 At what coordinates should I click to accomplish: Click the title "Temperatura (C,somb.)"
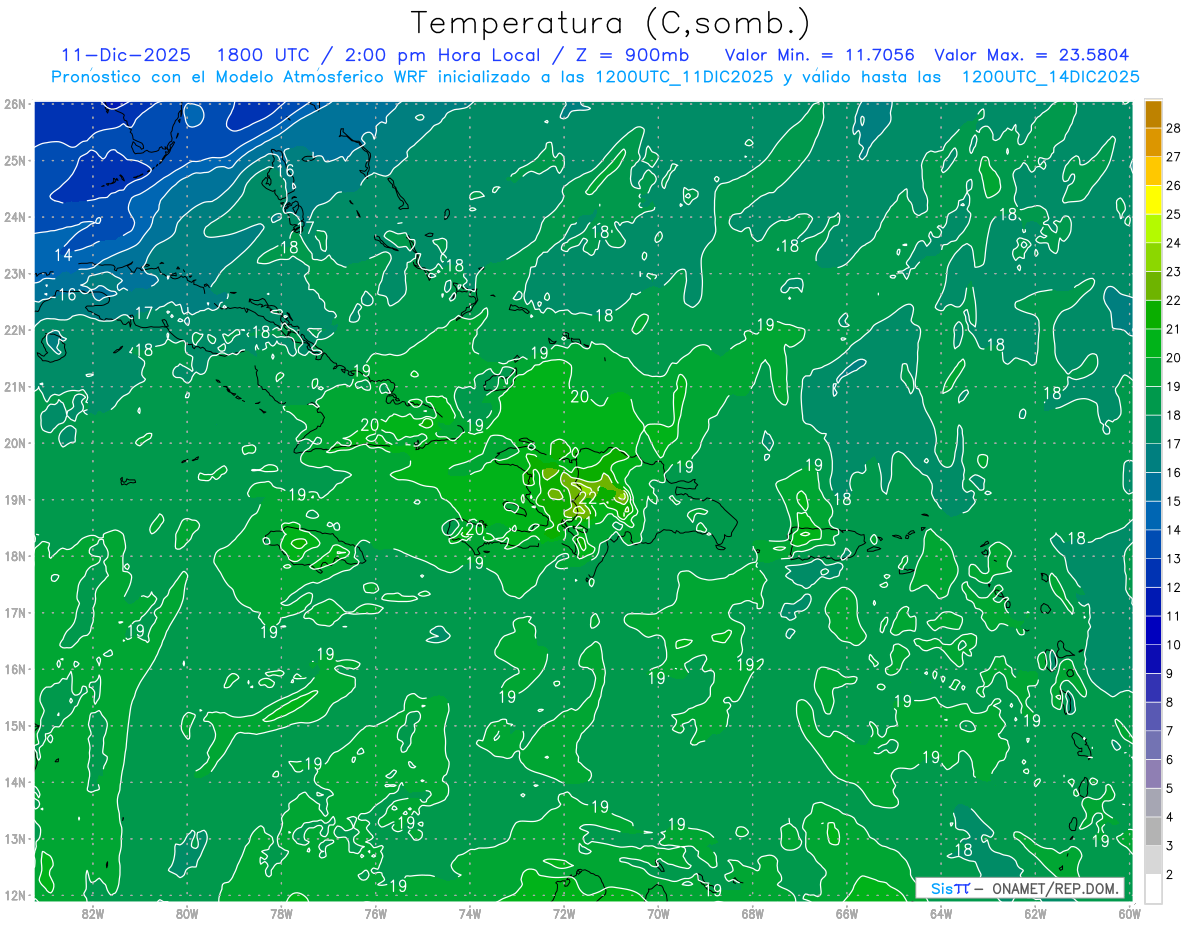point(611,24)
